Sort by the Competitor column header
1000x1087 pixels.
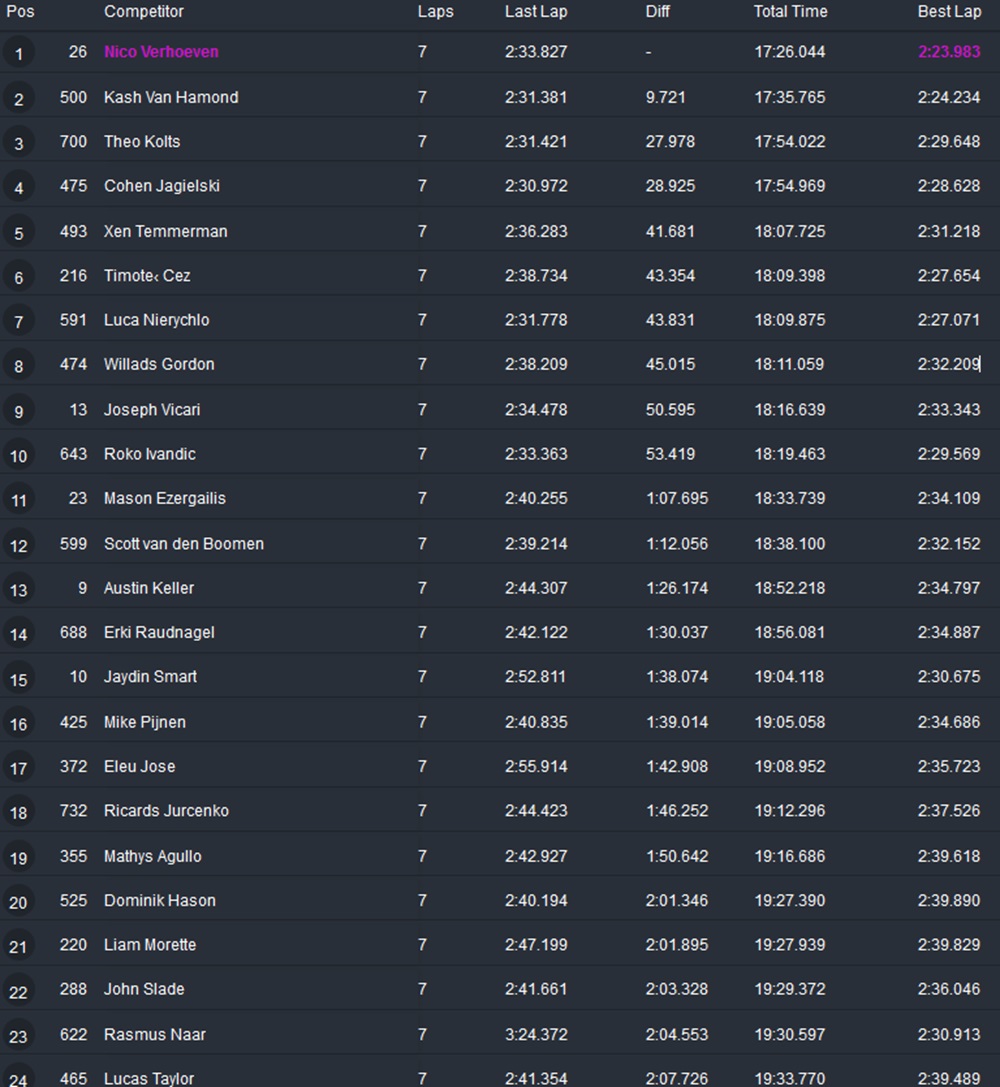pyautogui.click(x=144, y=12)
